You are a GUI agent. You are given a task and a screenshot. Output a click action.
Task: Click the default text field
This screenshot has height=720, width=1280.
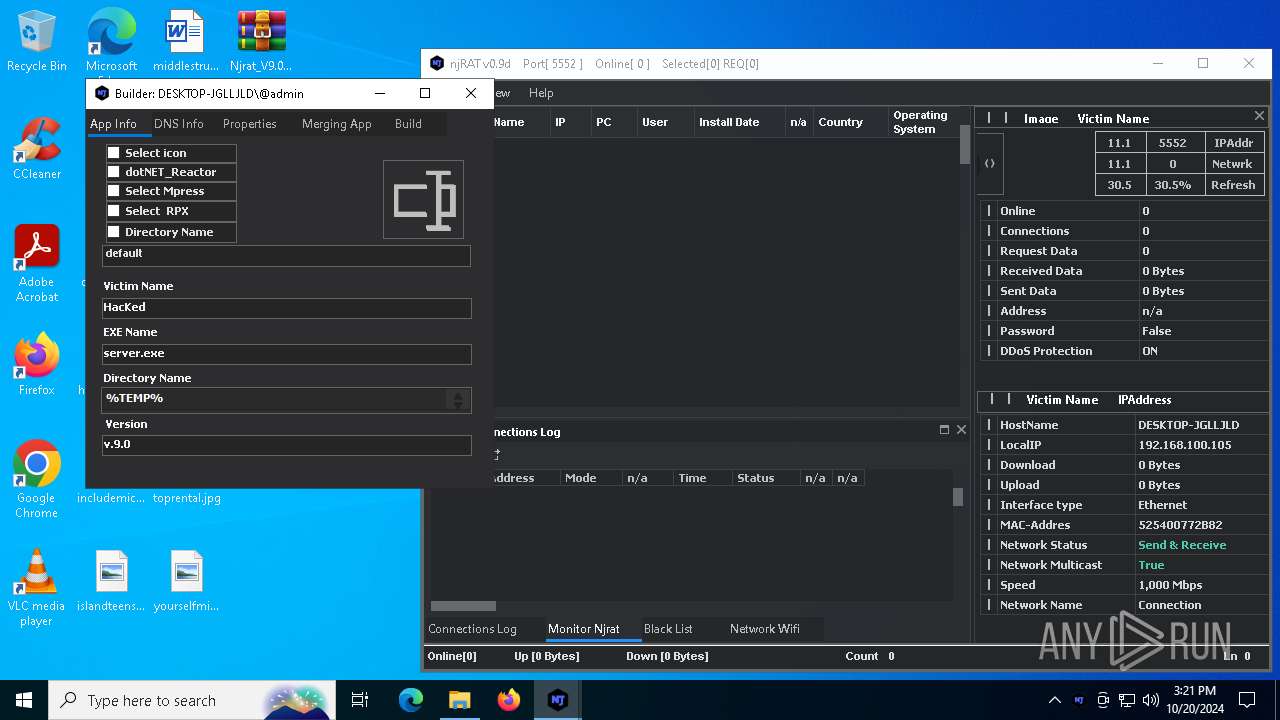coord(286,254)
